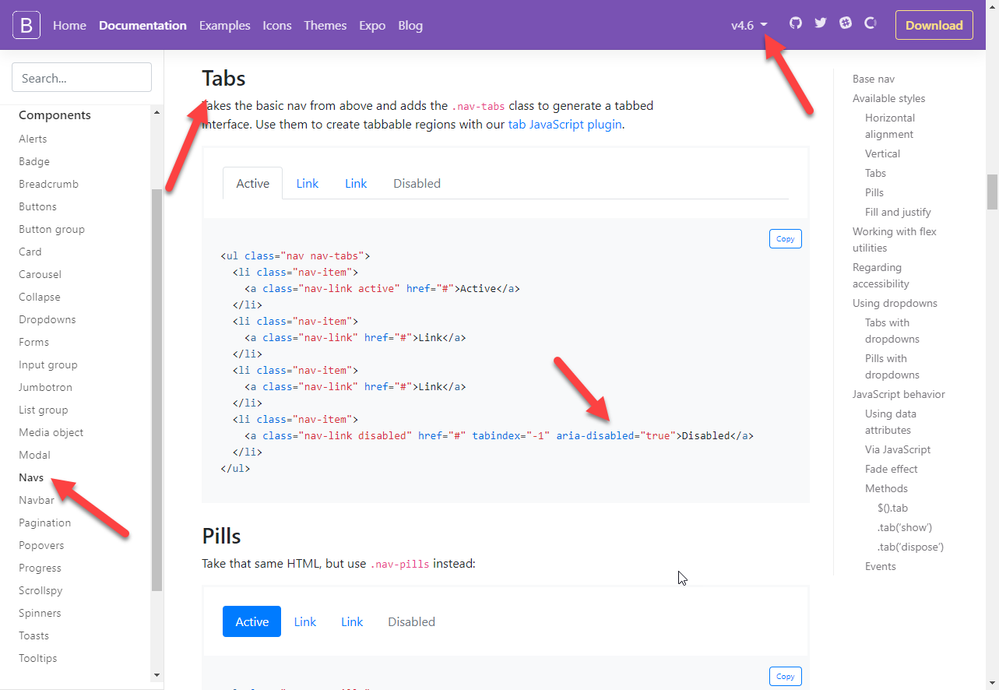Open Navbar in the components sidebar
Image resolution: width=999 pixels, height=690 pixels.
click(x=37, y=500)
